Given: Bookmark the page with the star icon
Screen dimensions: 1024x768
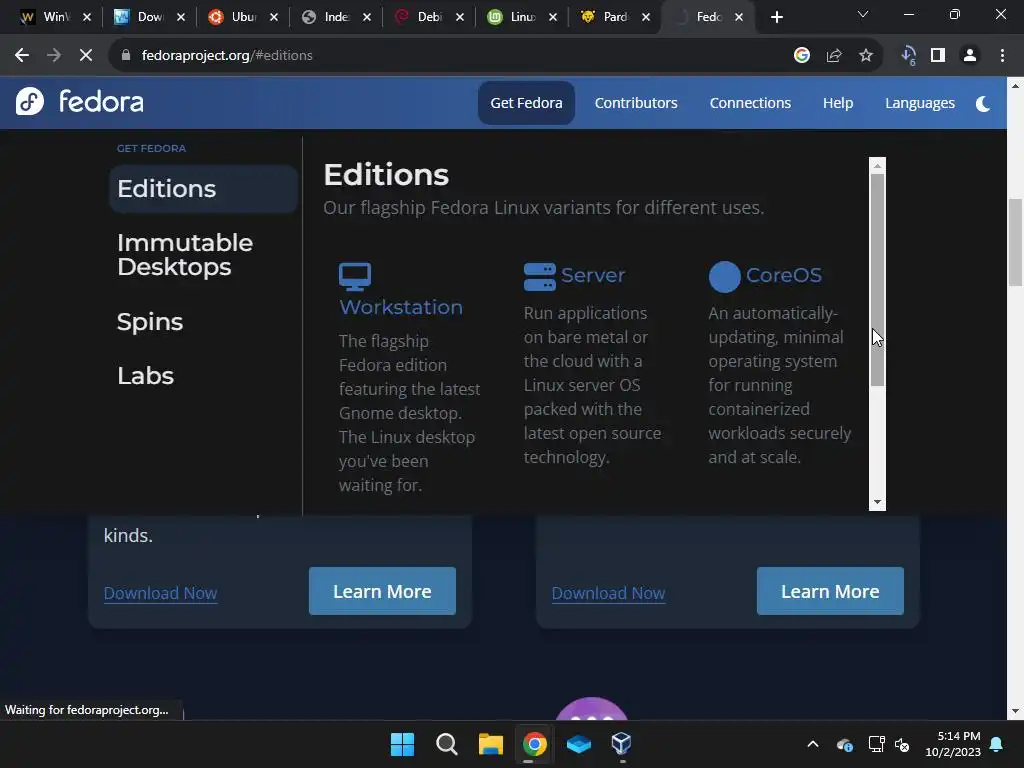Looking at the screenshot, I should click(x=866, y=56).
